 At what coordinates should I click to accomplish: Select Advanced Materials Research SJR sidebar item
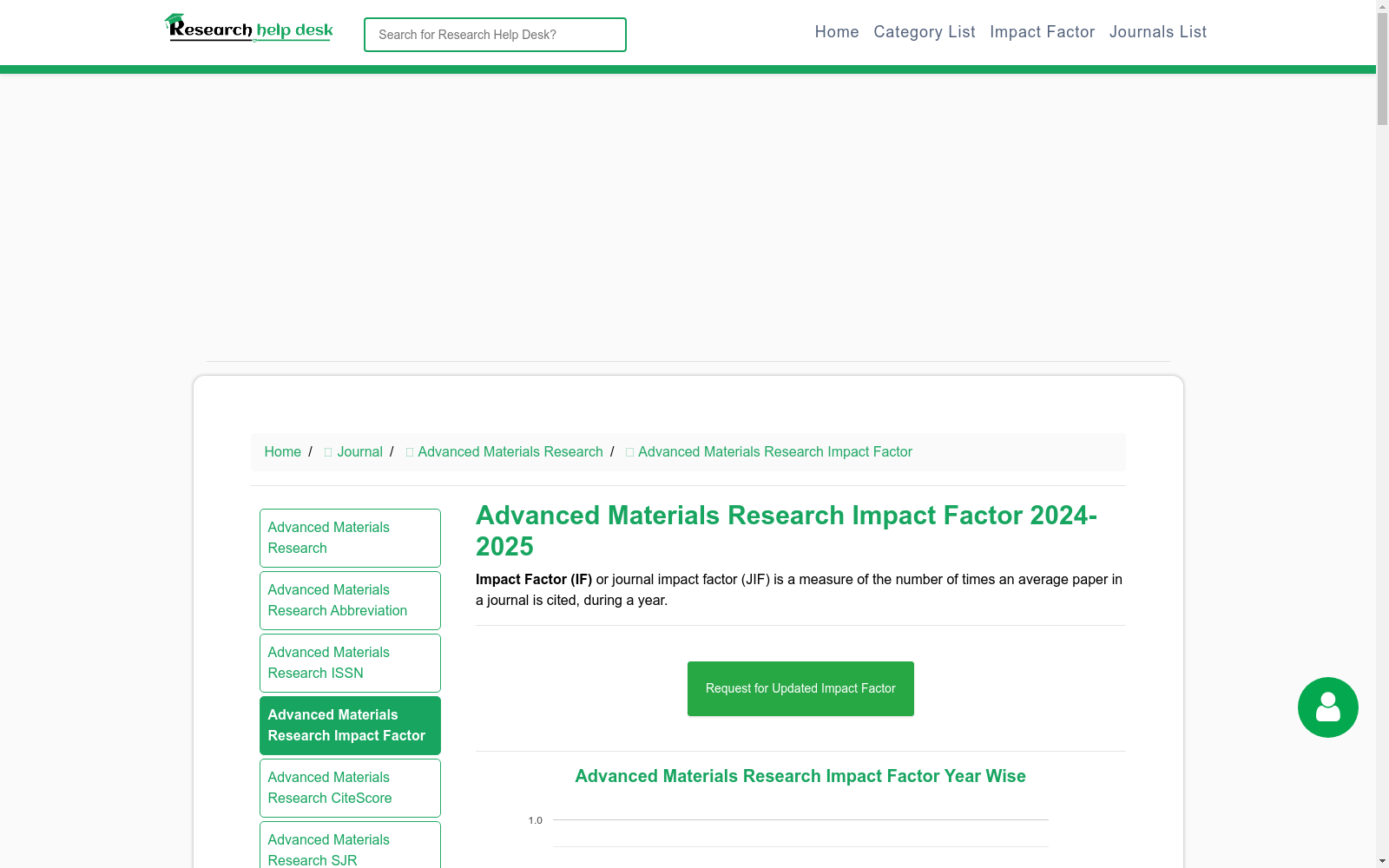point(350,846)
